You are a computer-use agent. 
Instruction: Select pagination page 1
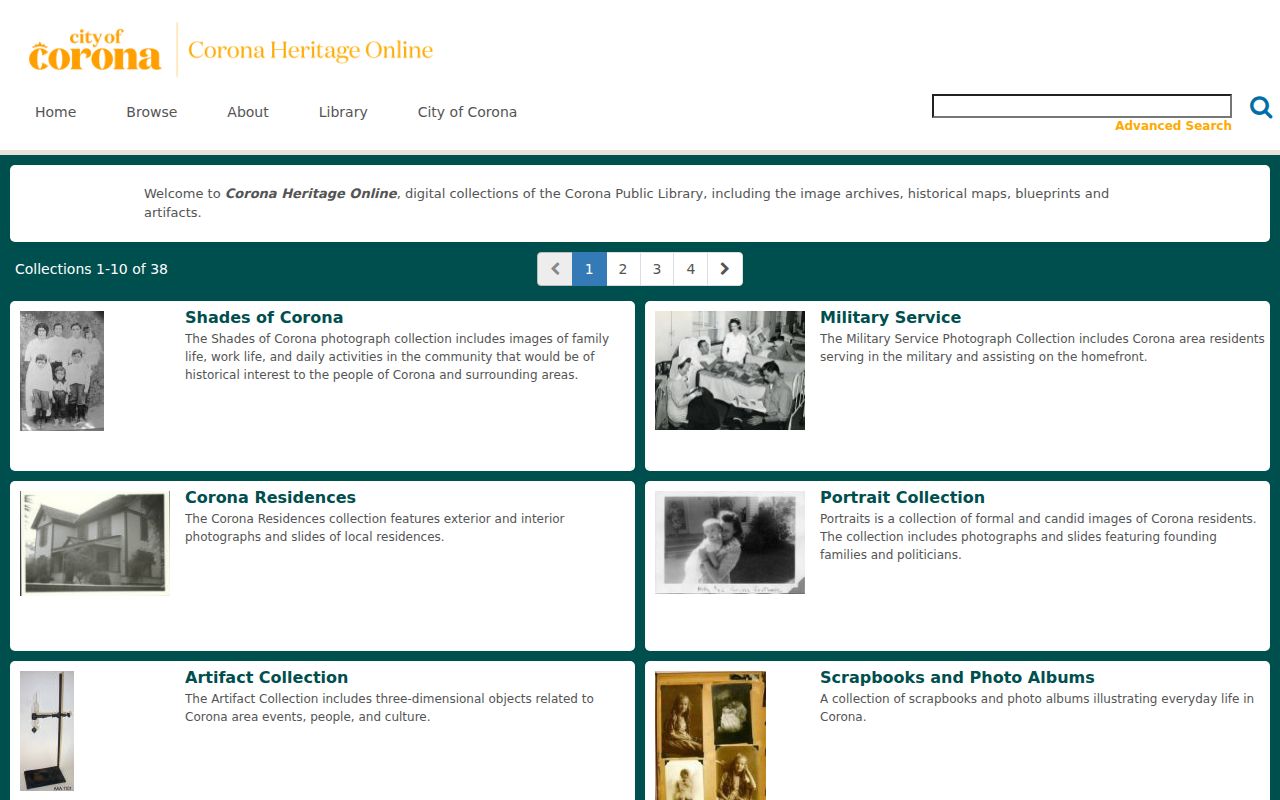[x=589, y=269]
